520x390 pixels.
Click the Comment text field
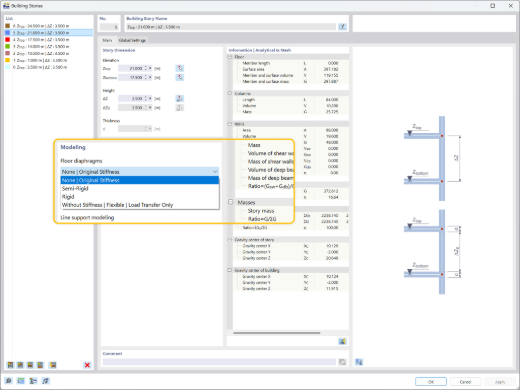point(219,362)
